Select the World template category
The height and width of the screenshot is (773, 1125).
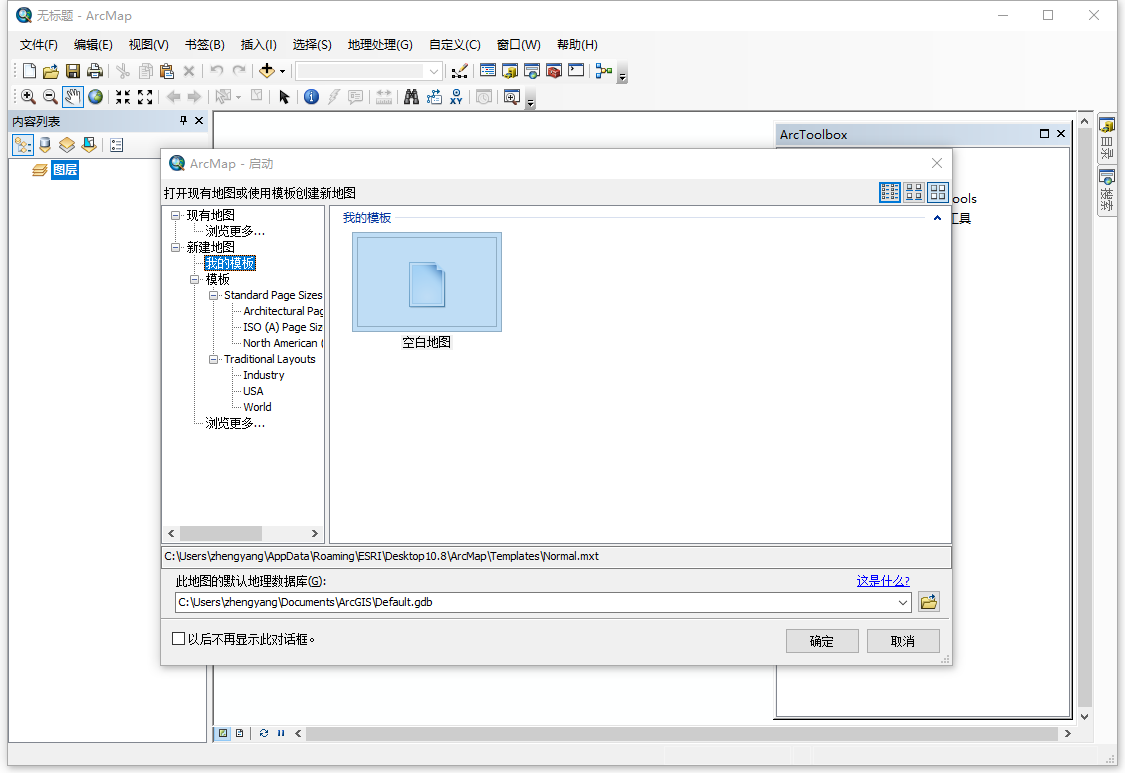[257, 408]
